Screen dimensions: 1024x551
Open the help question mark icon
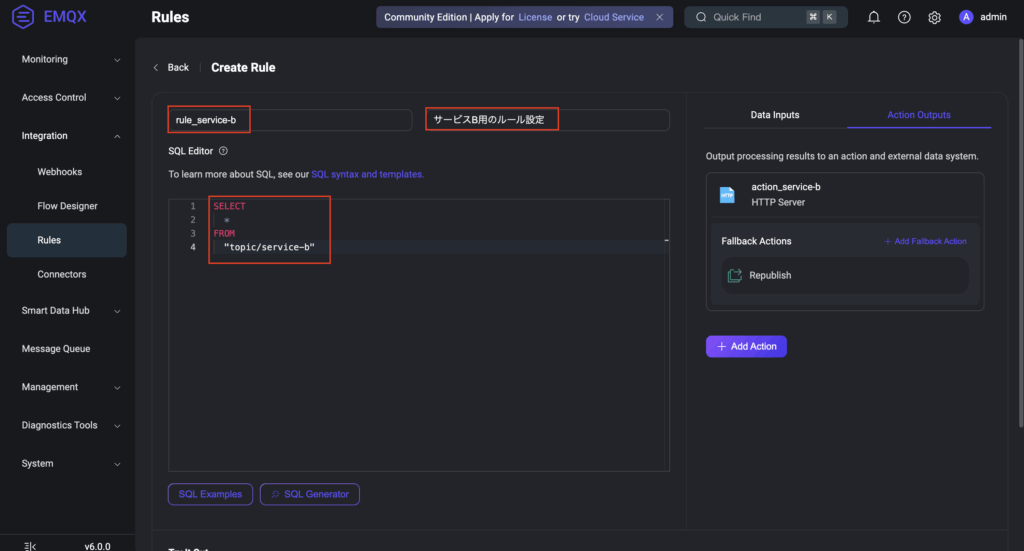pos(904,17)
